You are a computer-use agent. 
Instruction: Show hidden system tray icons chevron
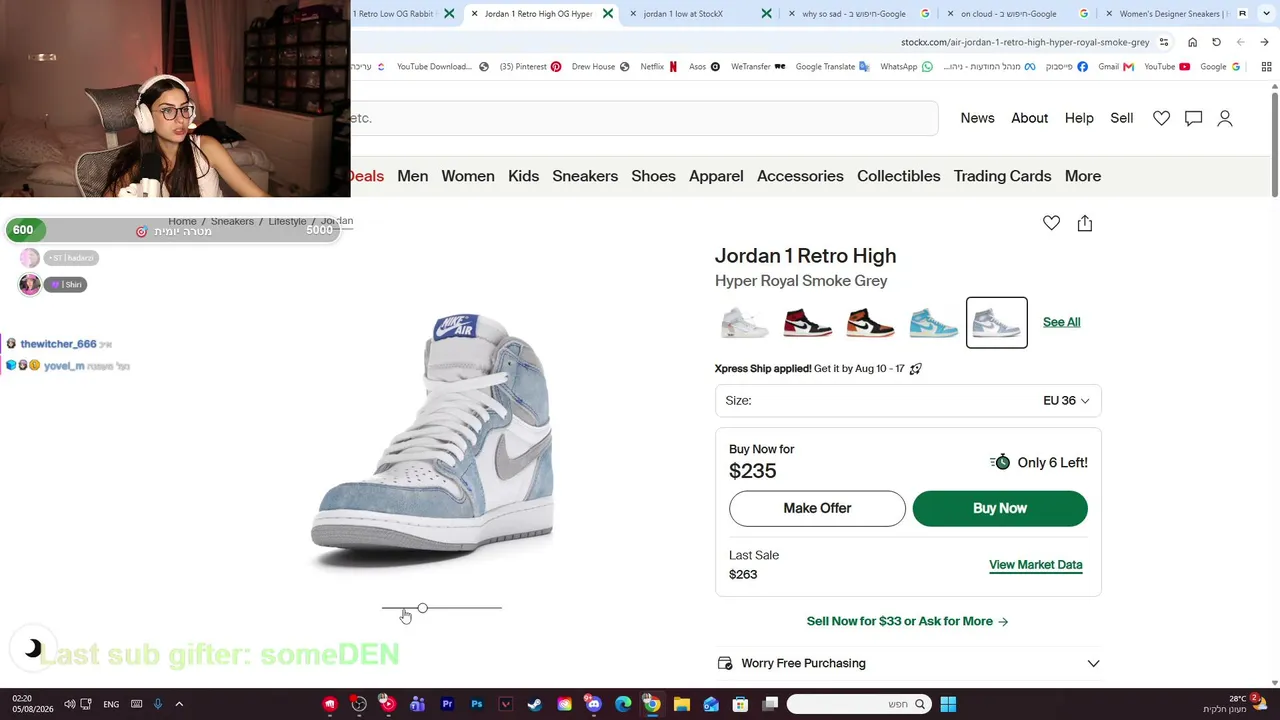point(179,704)
